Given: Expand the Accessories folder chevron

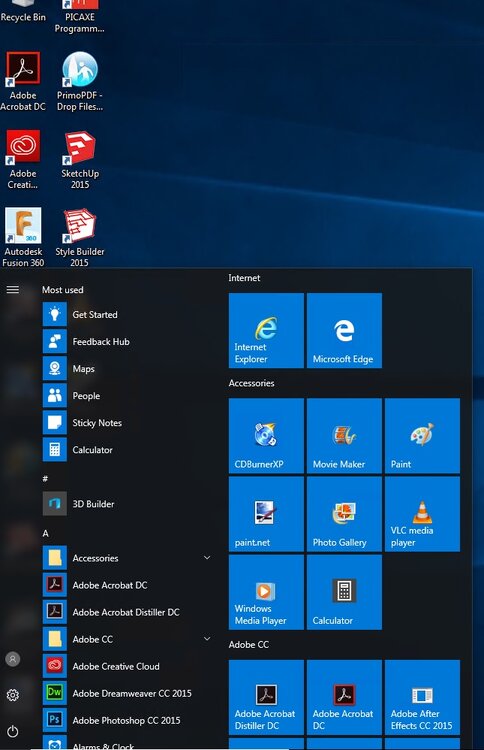Looking at the screenshot, I should pyautogui.click(x=207, y=558).
